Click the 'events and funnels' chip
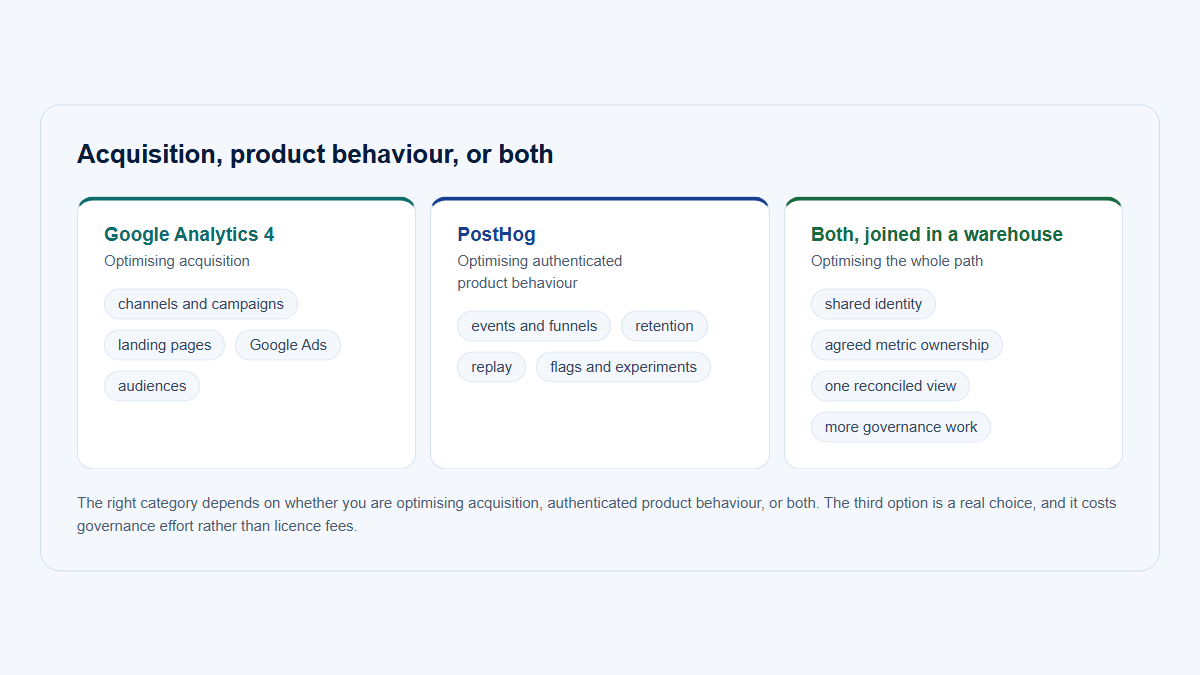Viewport: 1200px width, 675px height. [534, 326]
